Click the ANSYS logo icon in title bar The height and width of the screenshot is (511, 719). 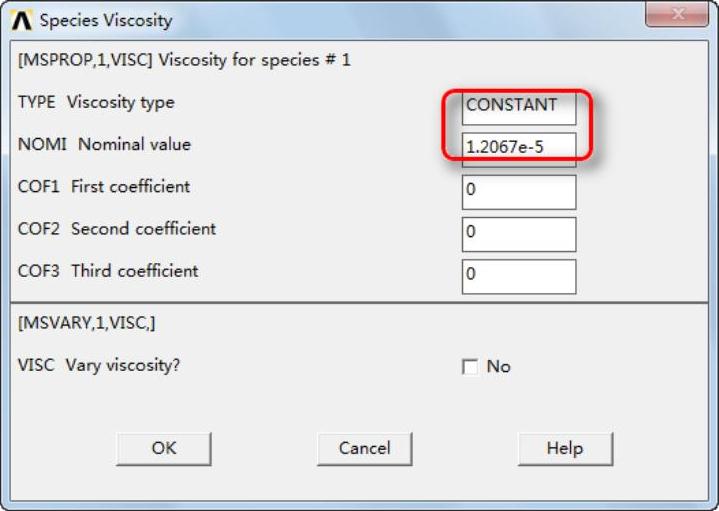24,20
